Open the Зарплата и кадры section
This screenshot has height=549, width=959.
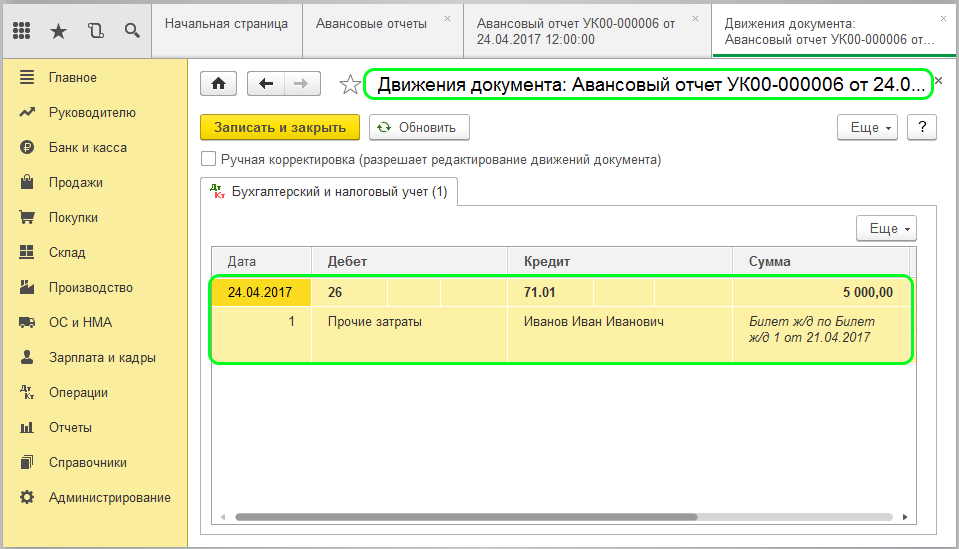pos(101,357)
